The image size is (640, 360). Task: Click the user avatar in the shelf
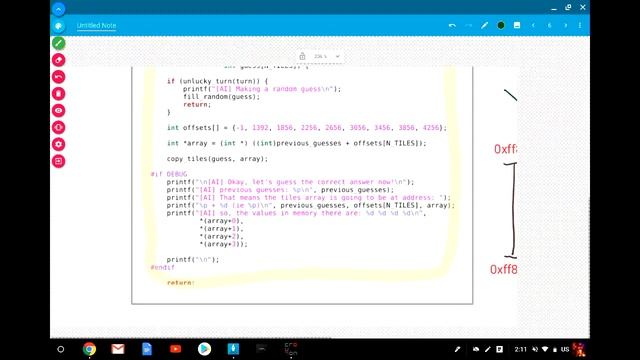click(579, 349)
